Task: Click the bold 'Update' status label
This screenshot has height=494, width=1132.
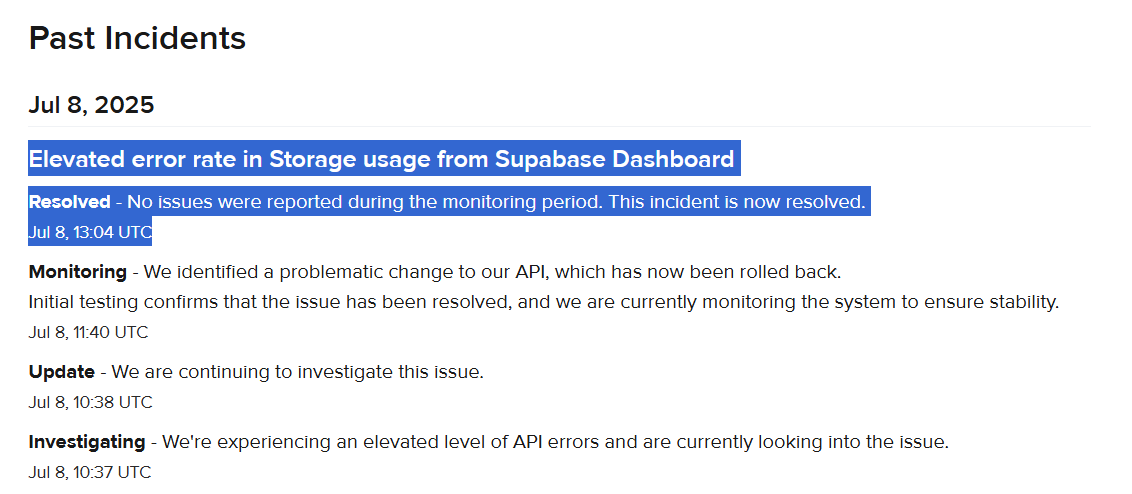Action: [61, 372]
